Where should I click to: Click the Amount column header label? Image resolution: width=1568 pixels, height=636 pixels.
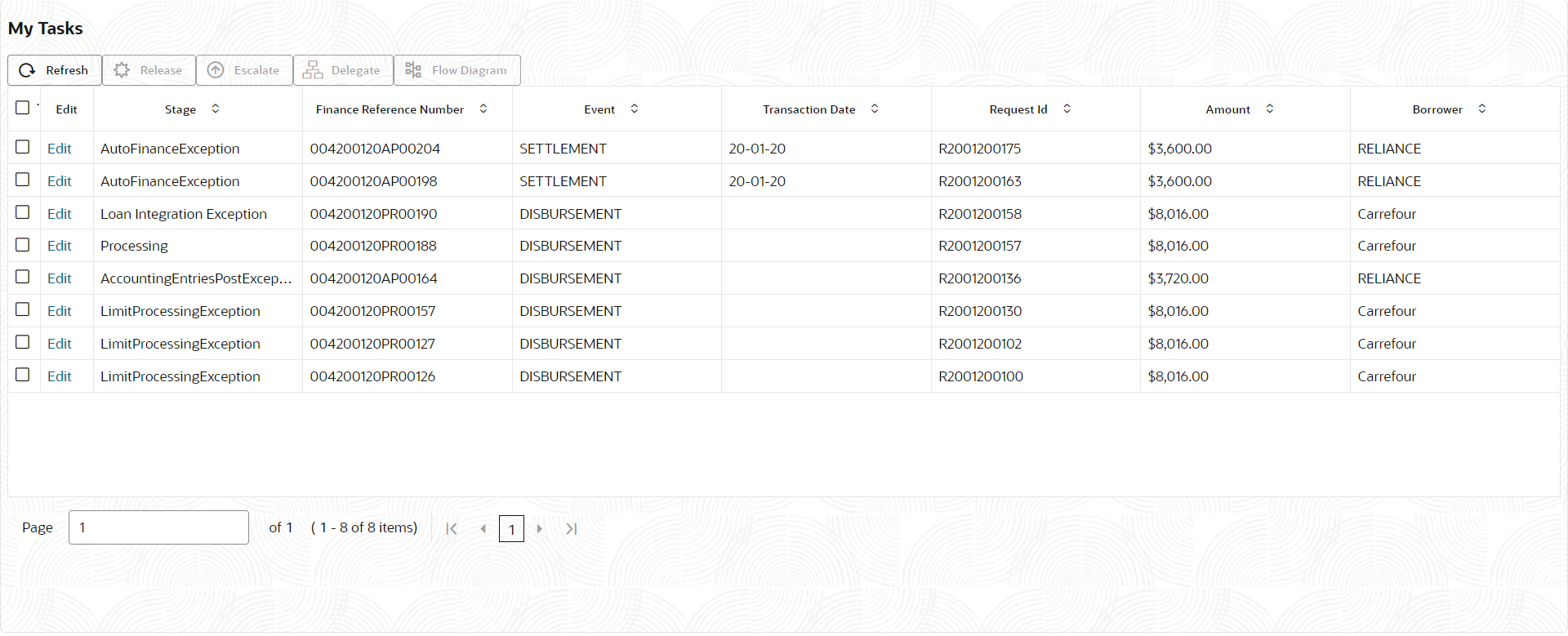coord(1228,109)
